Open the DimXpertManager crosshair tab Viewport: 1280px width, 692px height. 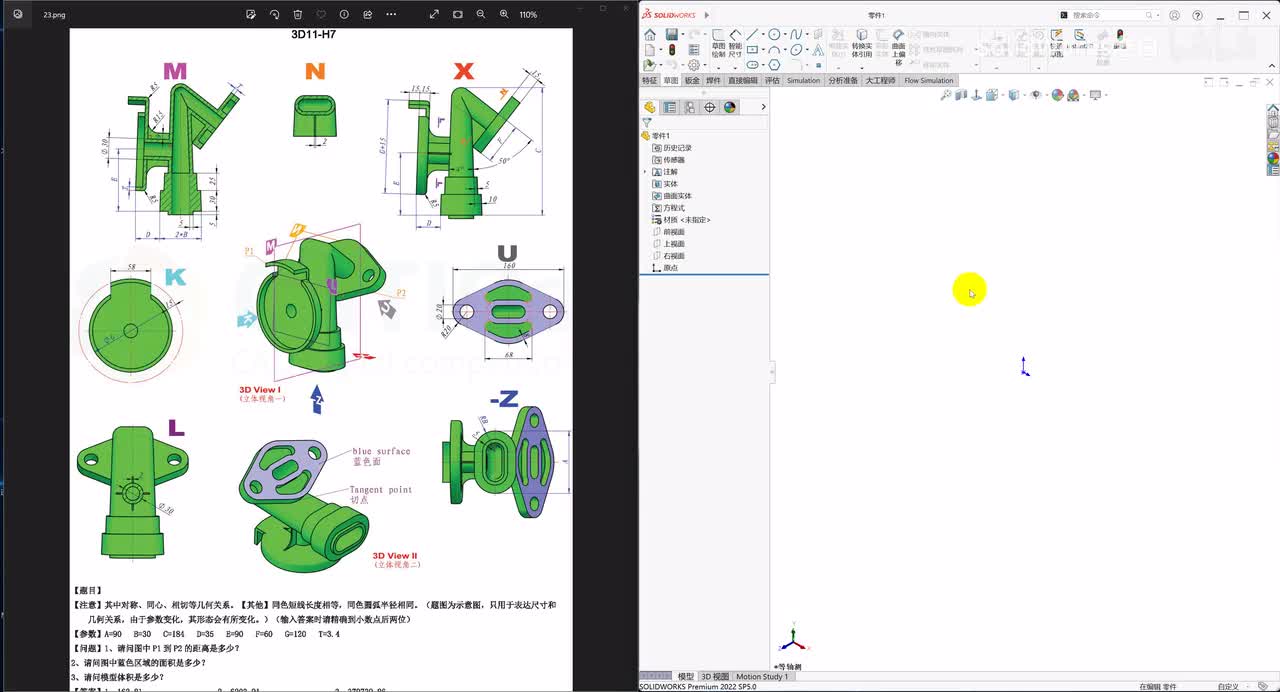[710, 107]
